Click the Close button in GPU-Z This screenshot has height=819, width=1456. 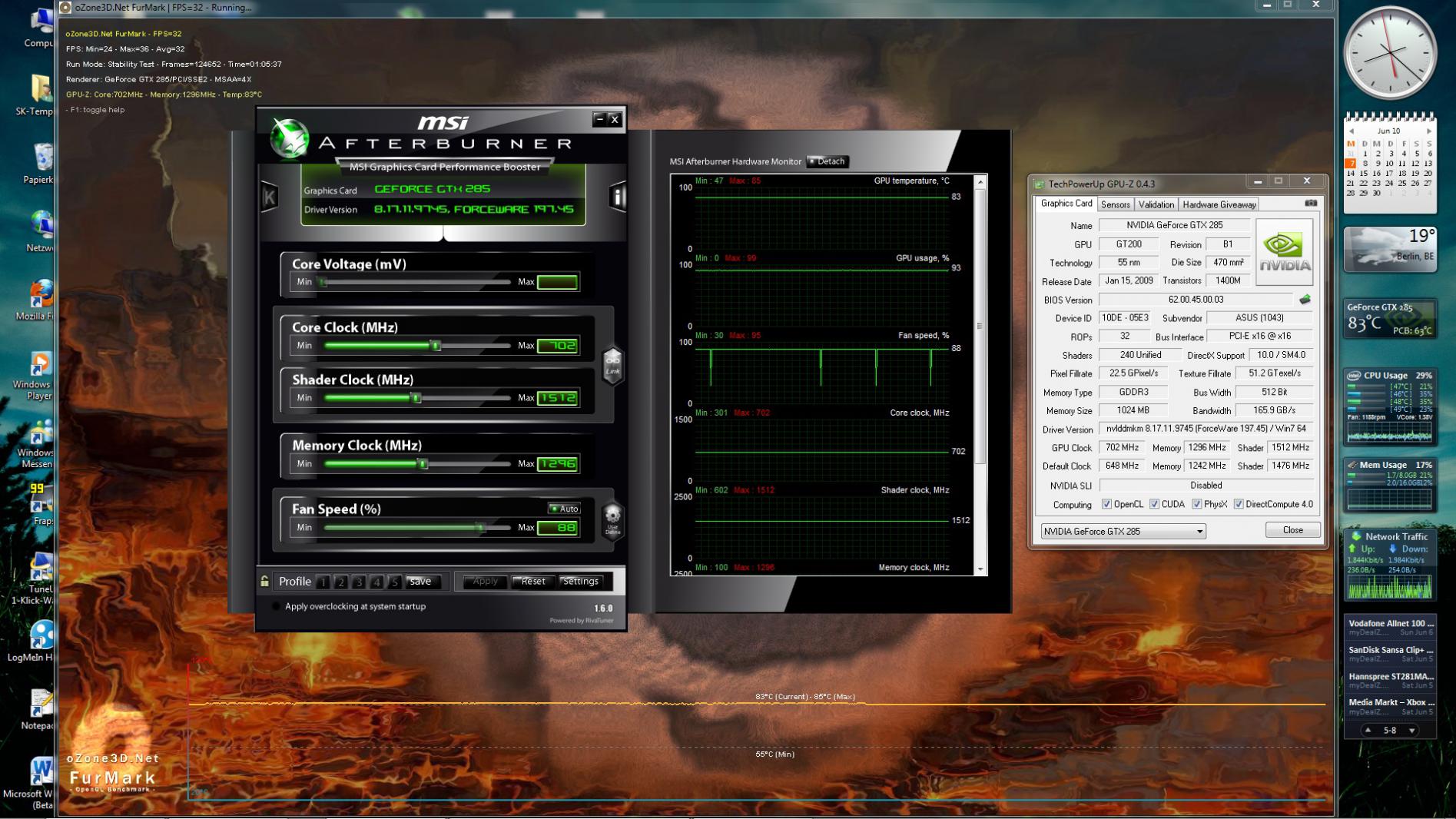tap(1293, 530)
